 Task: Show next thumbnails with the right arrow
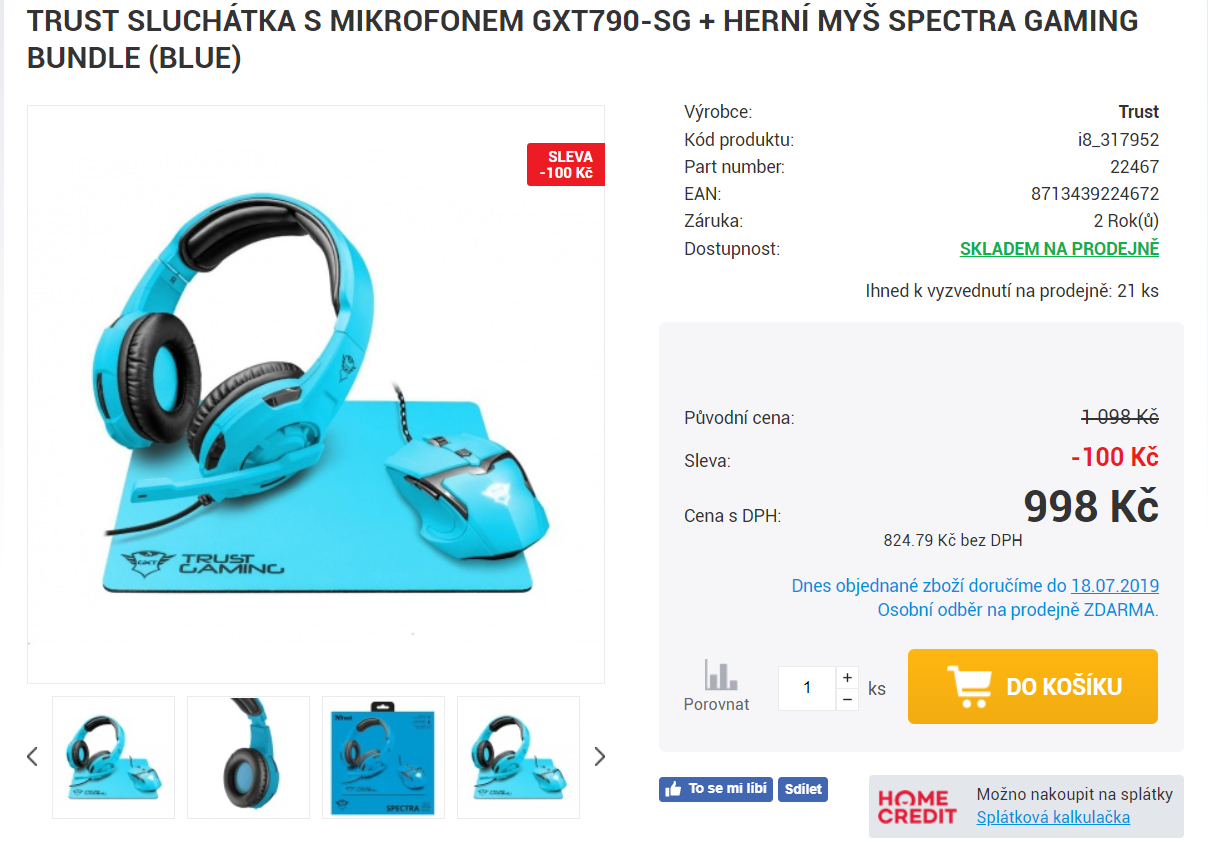(600, 756)
